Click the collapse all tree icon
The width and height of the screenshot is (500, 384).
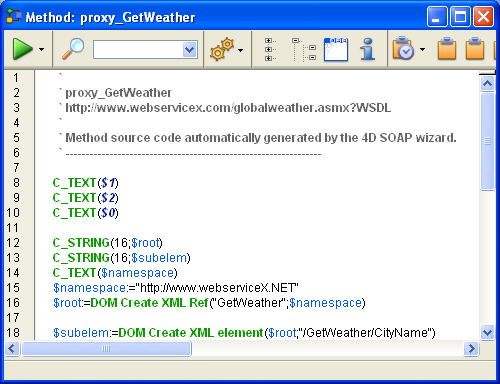tap(304, 49)
